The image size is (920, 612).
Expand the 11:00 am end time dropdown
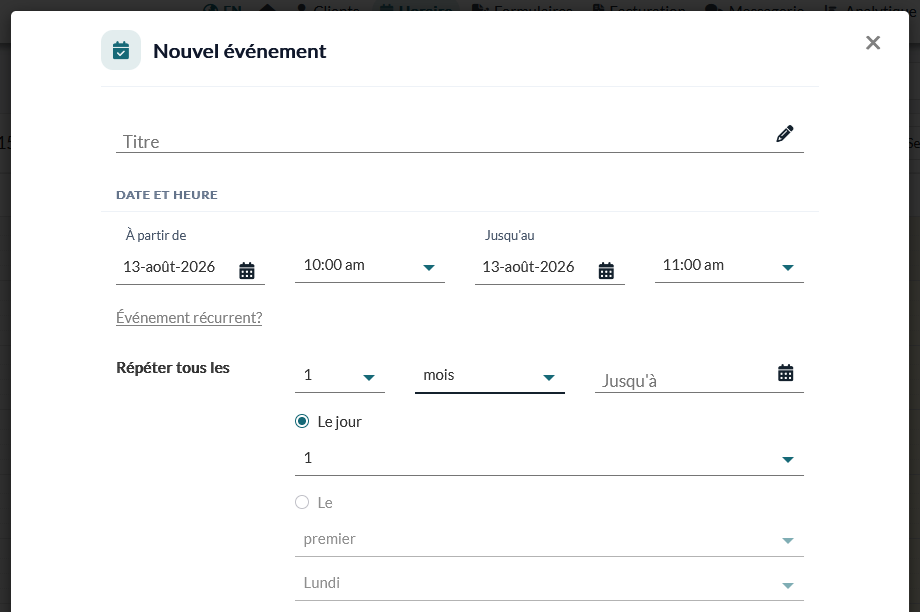tap(729, 266)
